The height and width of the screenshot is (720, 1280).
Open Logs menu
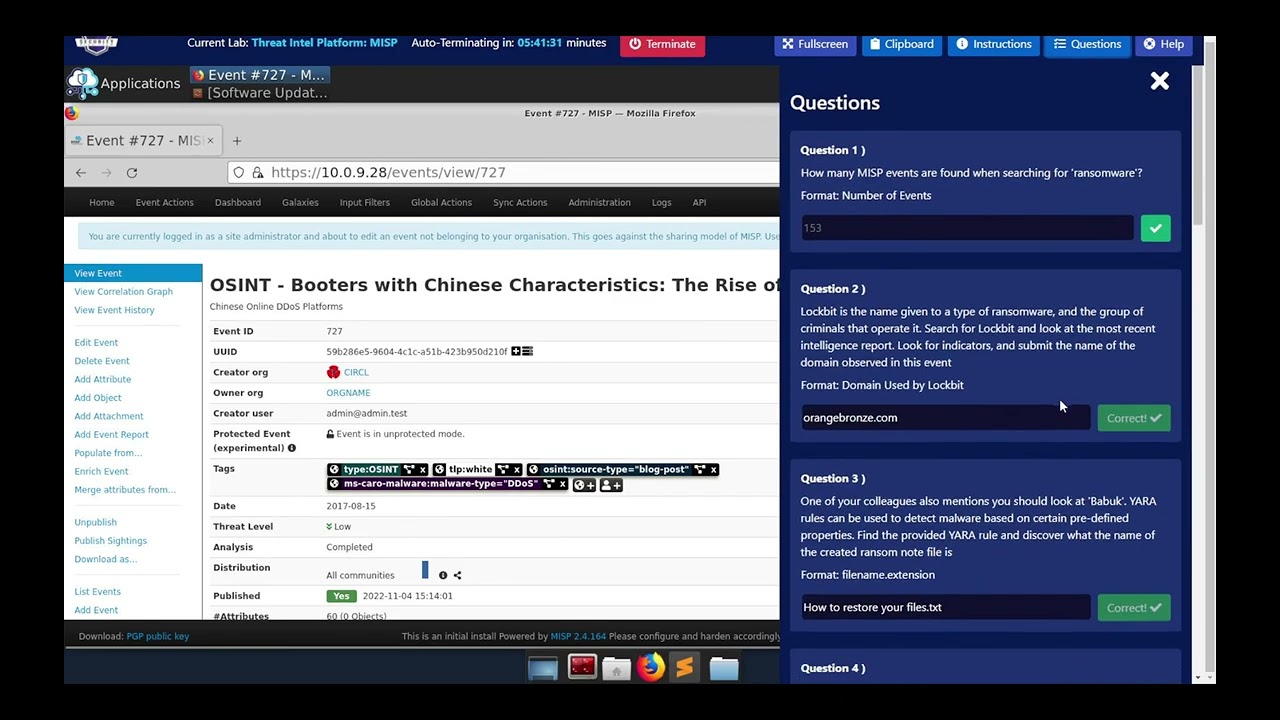pyautogui.click(x=662, y=203)
